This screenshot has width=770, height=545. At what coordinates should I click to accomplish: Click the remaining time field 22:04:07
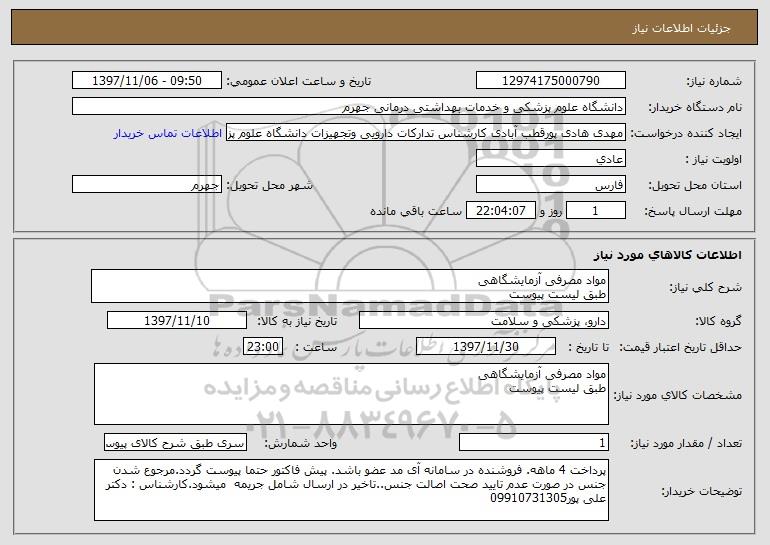(500, 211)
